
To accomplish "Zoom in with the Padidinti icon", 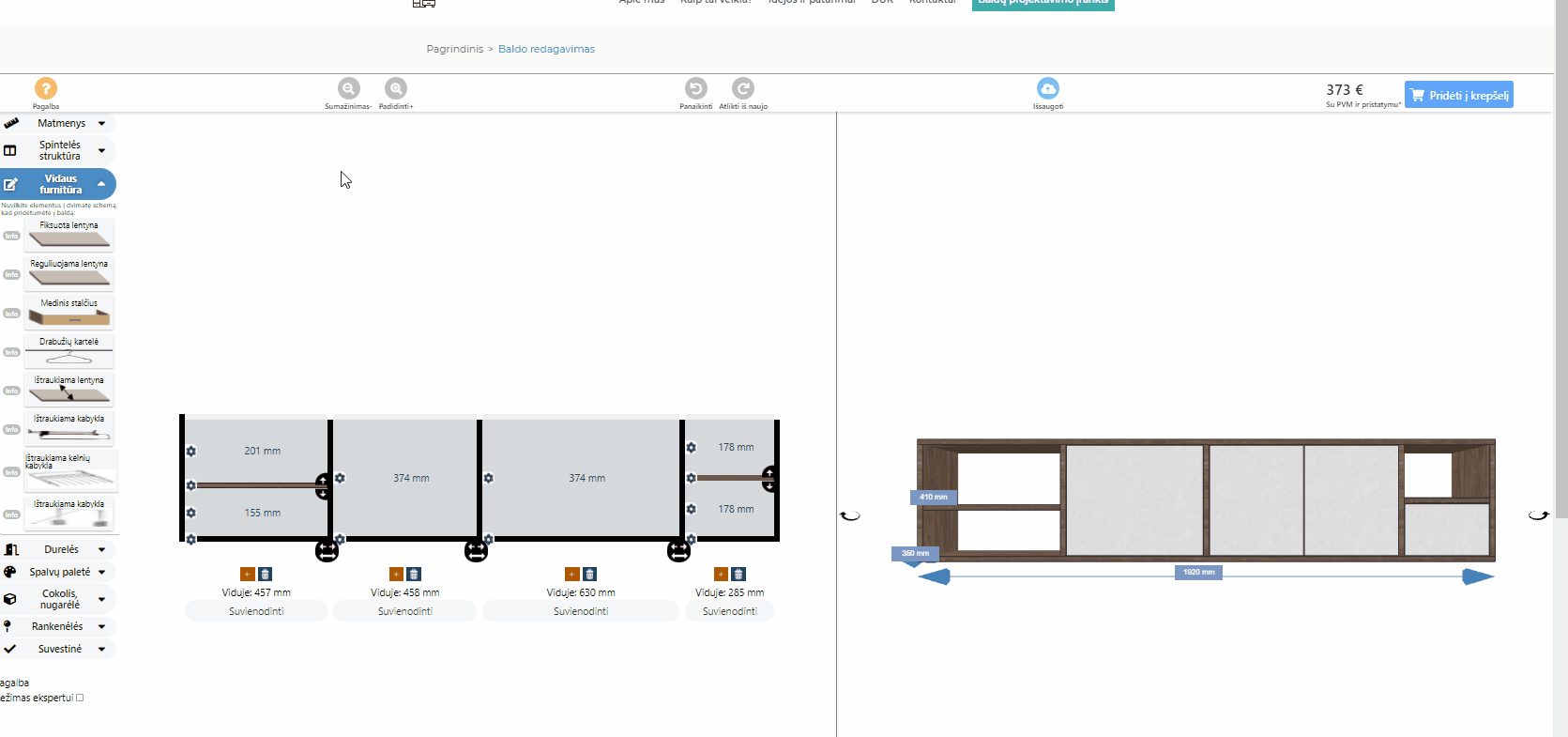I will (x=396, y=88).
